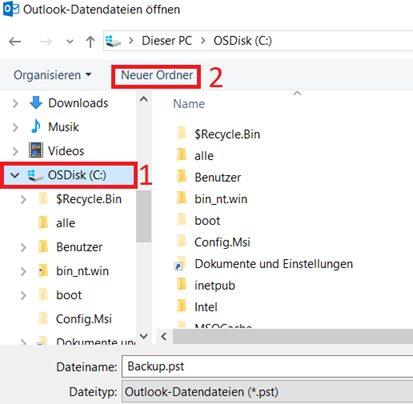Viewport: 413px width, 404px height.
Task: Open the recent locations dropdown arrow
Action: [70, 42]
